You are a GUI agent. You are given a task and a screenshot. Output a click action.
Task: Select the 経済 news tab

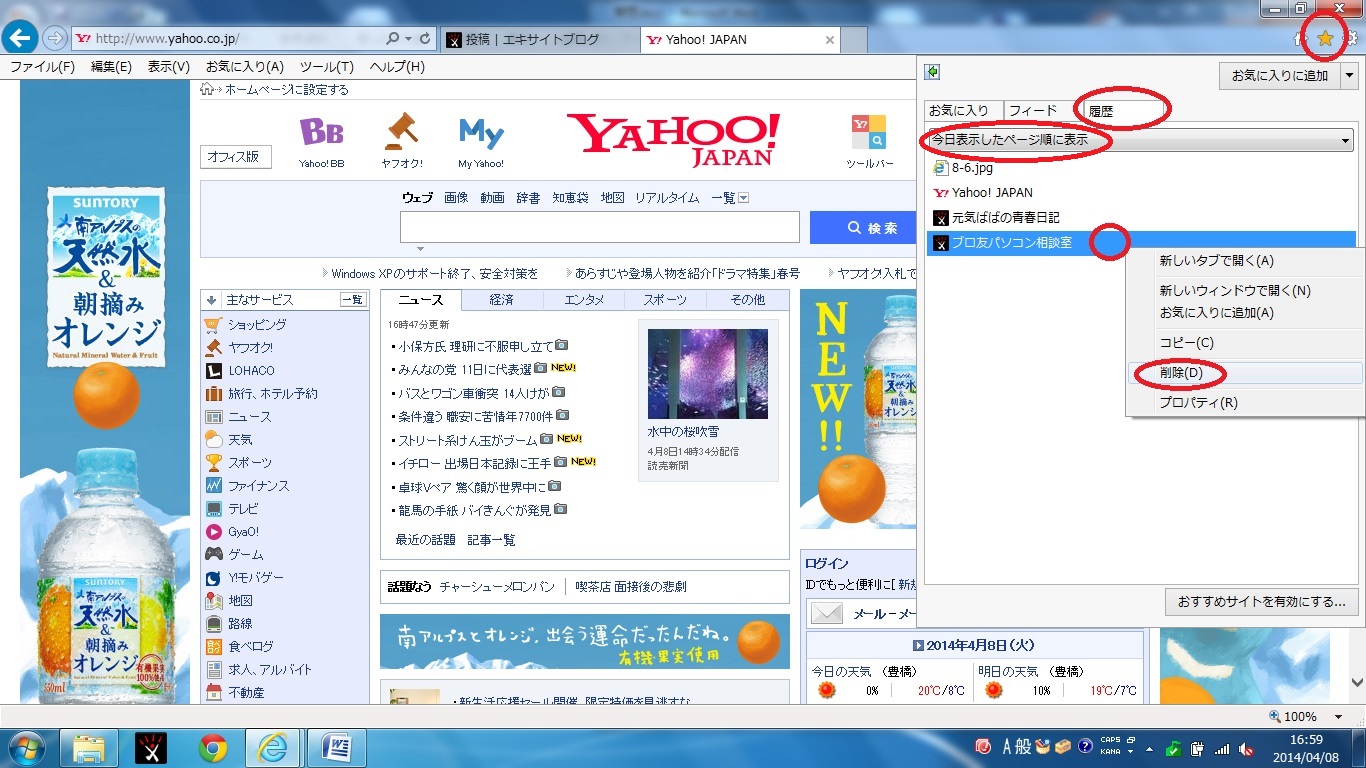point(502,300)
